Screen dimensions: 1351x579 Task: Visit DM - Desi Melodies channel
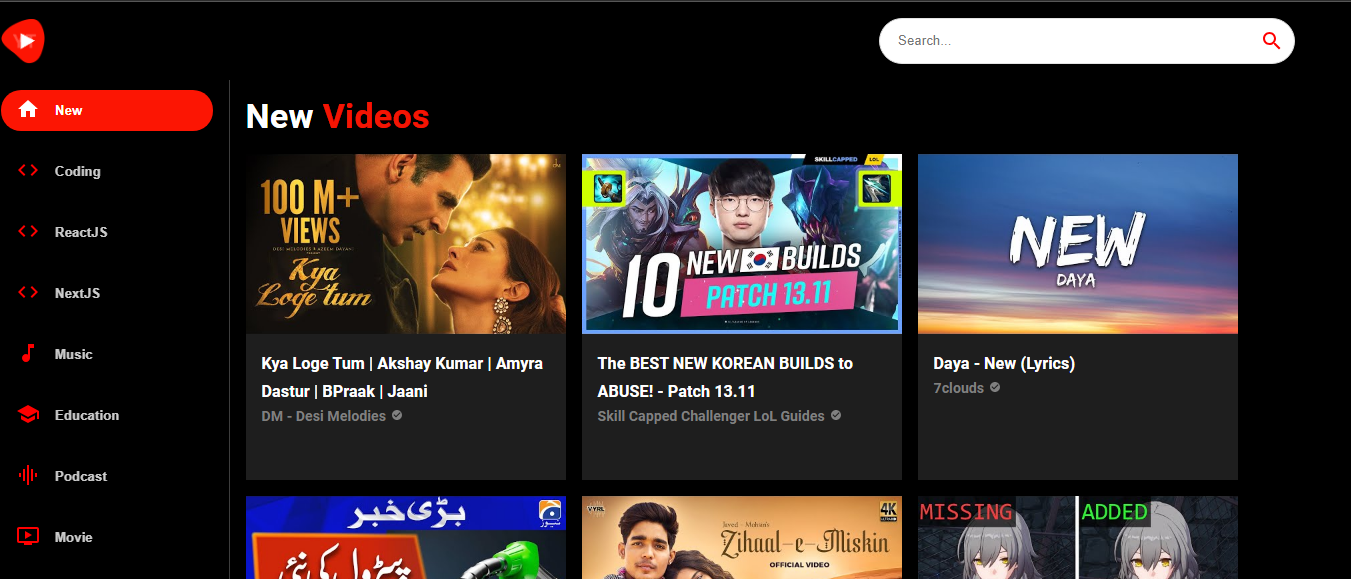pos(323,416)
